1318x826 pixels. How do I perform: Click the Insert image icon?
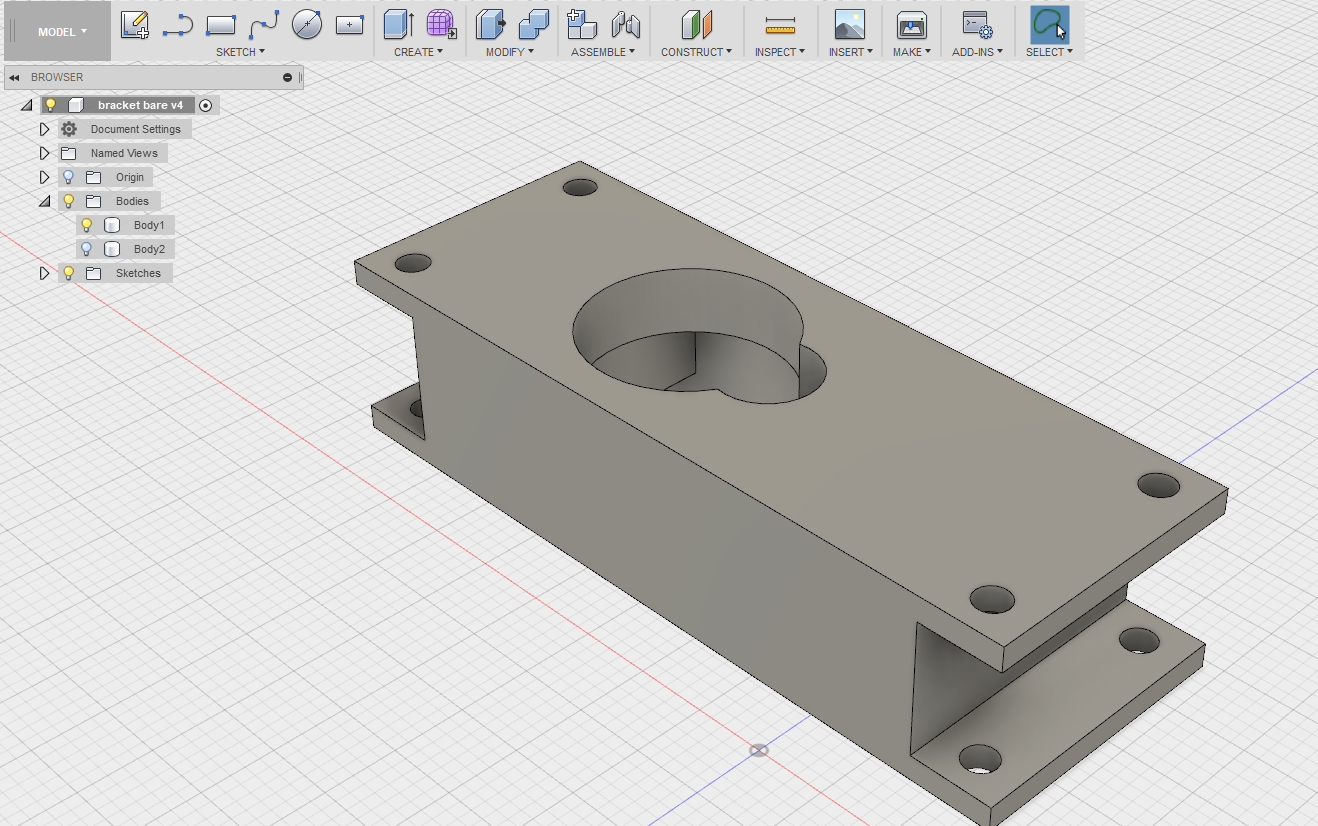(850, 24)
